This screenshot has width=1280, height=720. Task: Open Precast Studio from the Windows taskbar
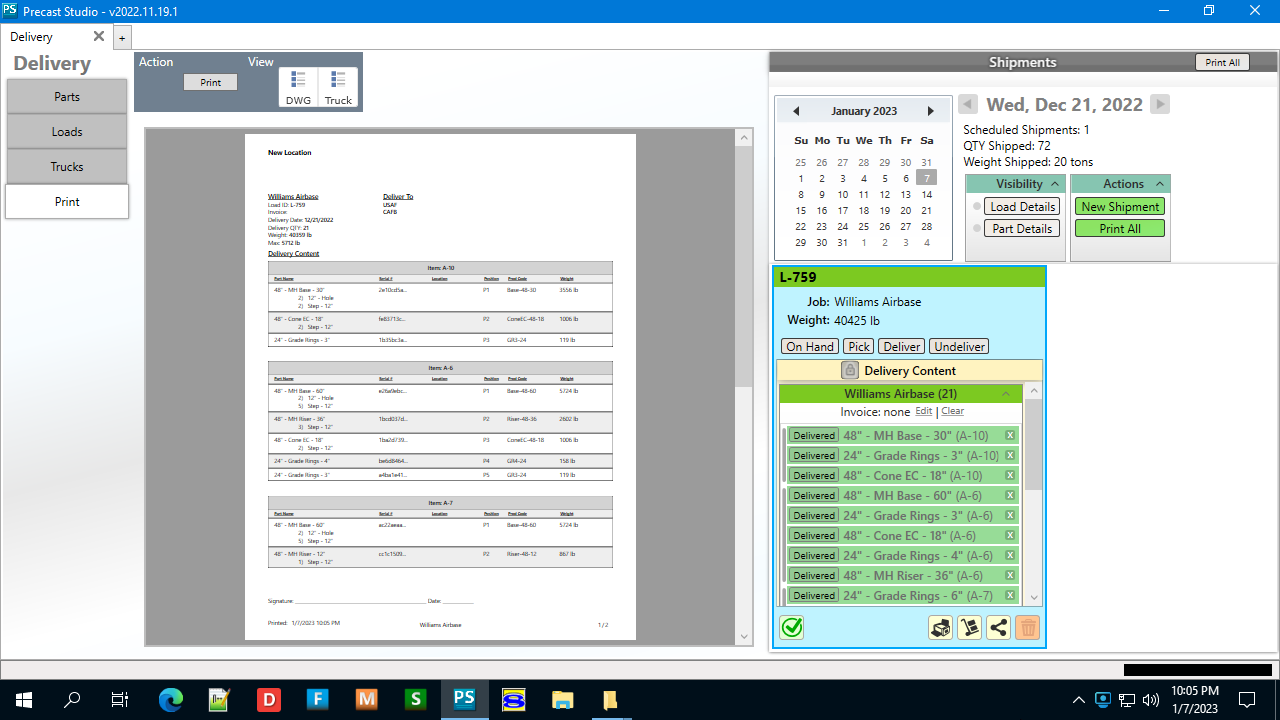[464, 699]
